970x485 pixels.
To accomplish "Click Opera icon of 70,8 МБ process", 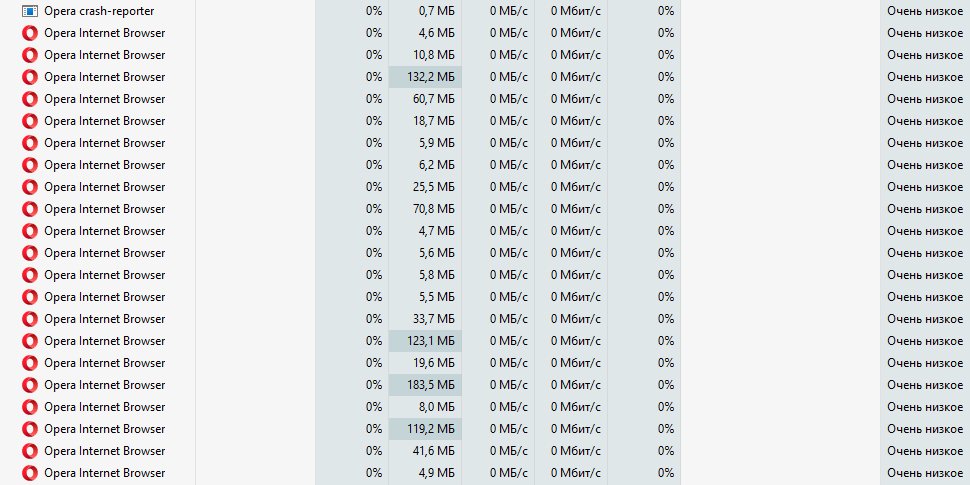I will [x=30, y=209].
